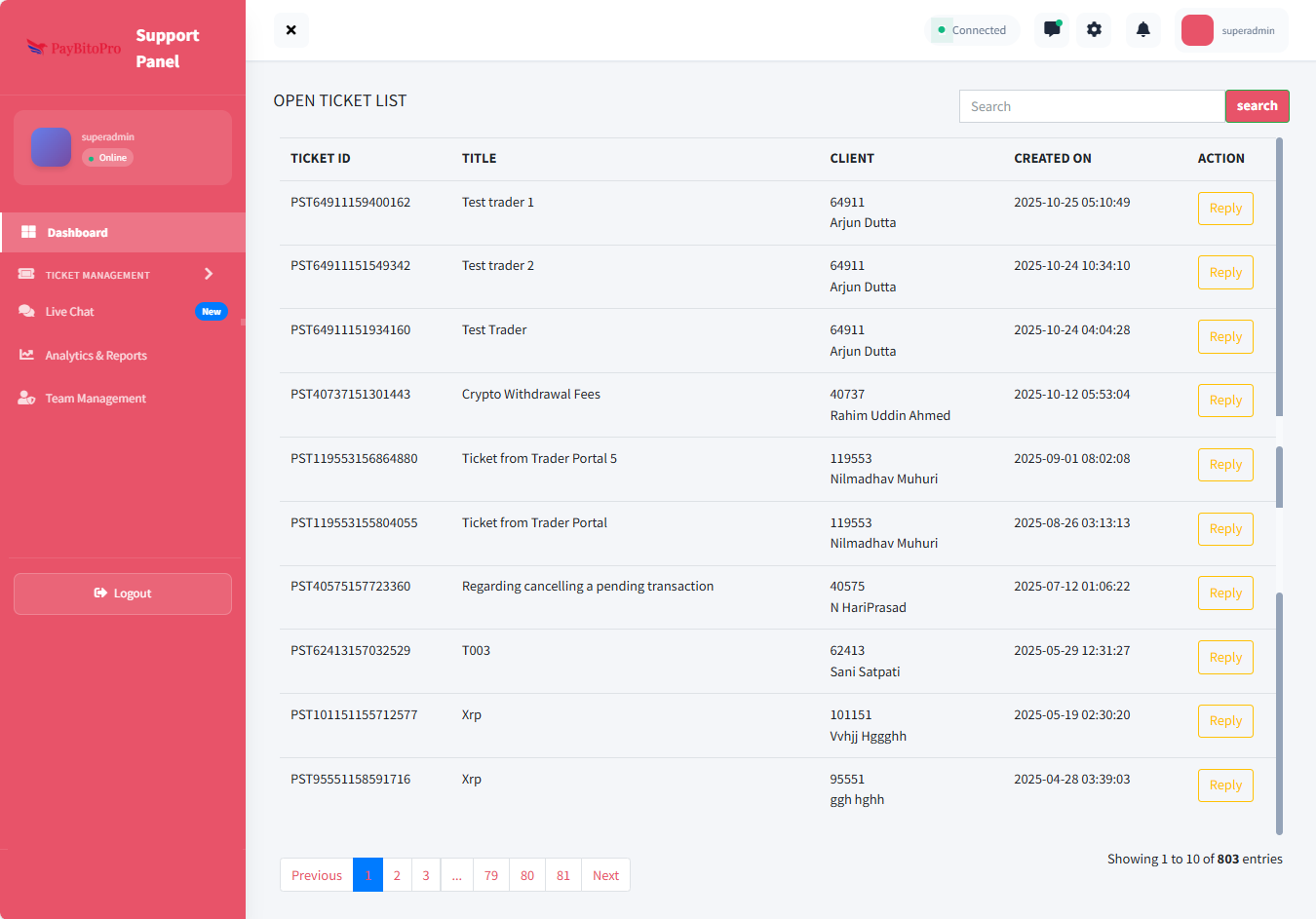Open the chat messages icon in header
1316x919 pixels.
tap(1052, 29)
